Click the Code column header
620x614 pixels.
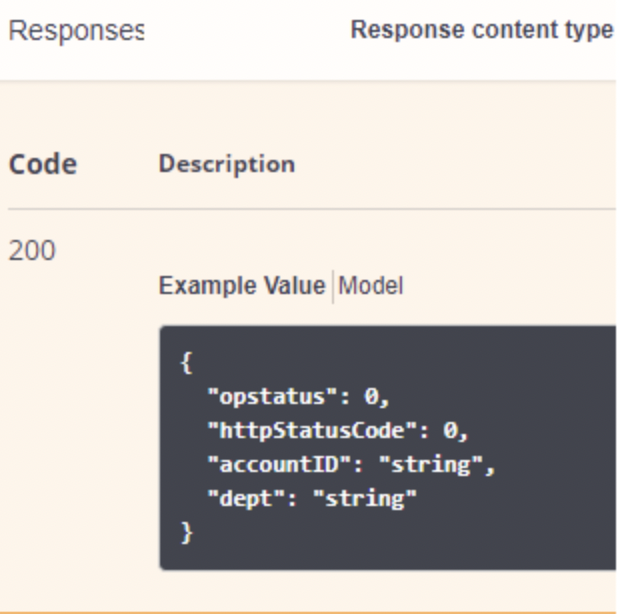click(x=44, y=164)
